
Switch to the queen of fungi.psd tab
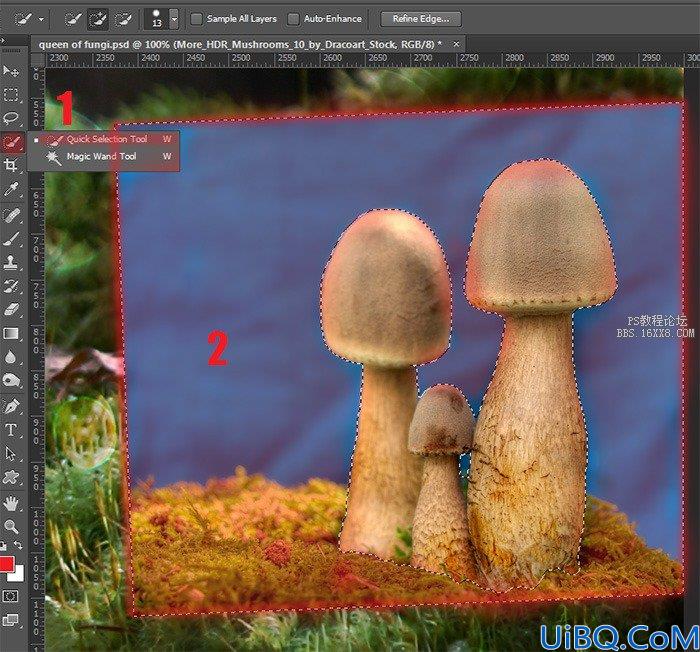click(240, 45)
